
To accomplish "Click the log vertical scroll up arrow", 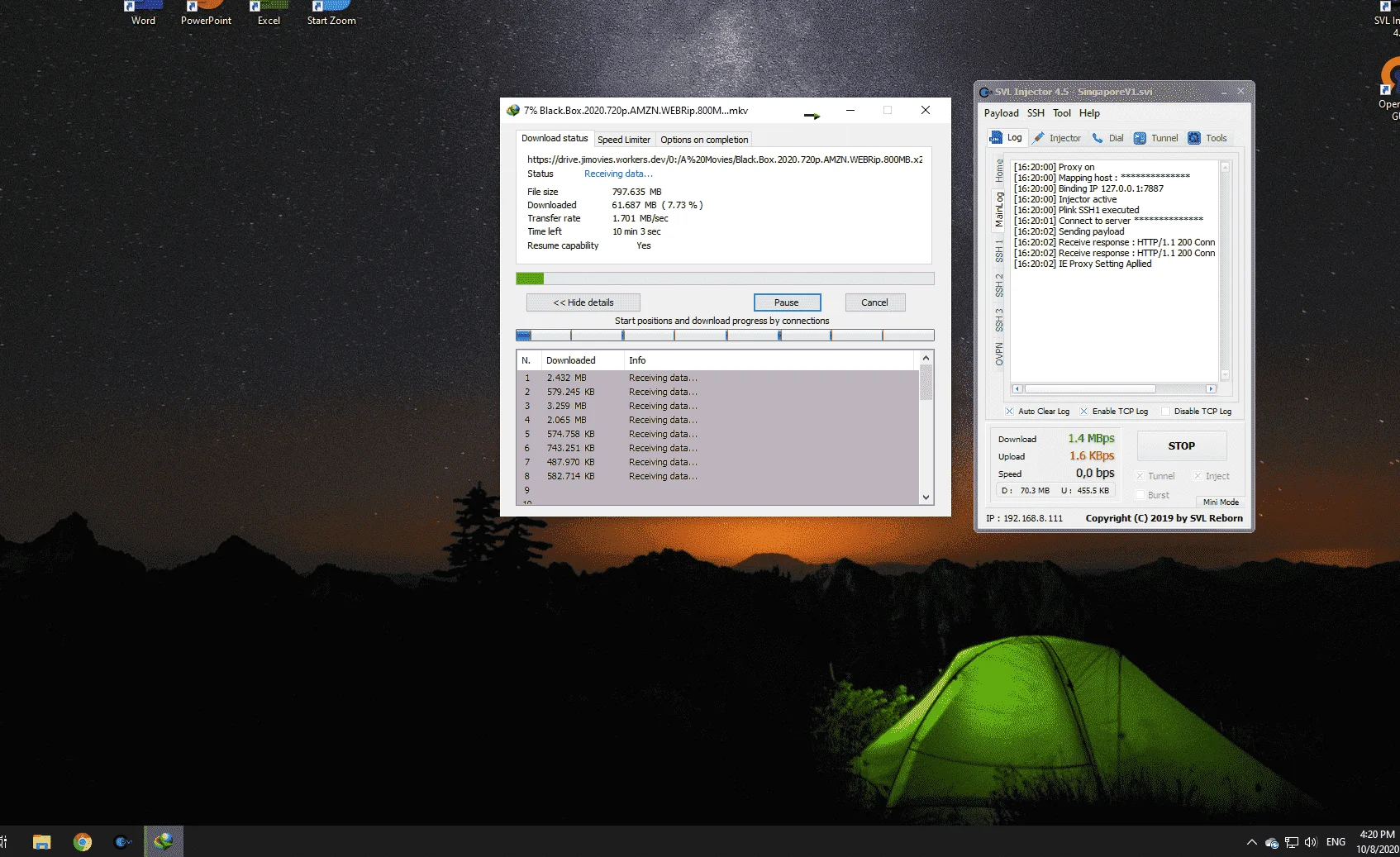I will click(1225, 167).
